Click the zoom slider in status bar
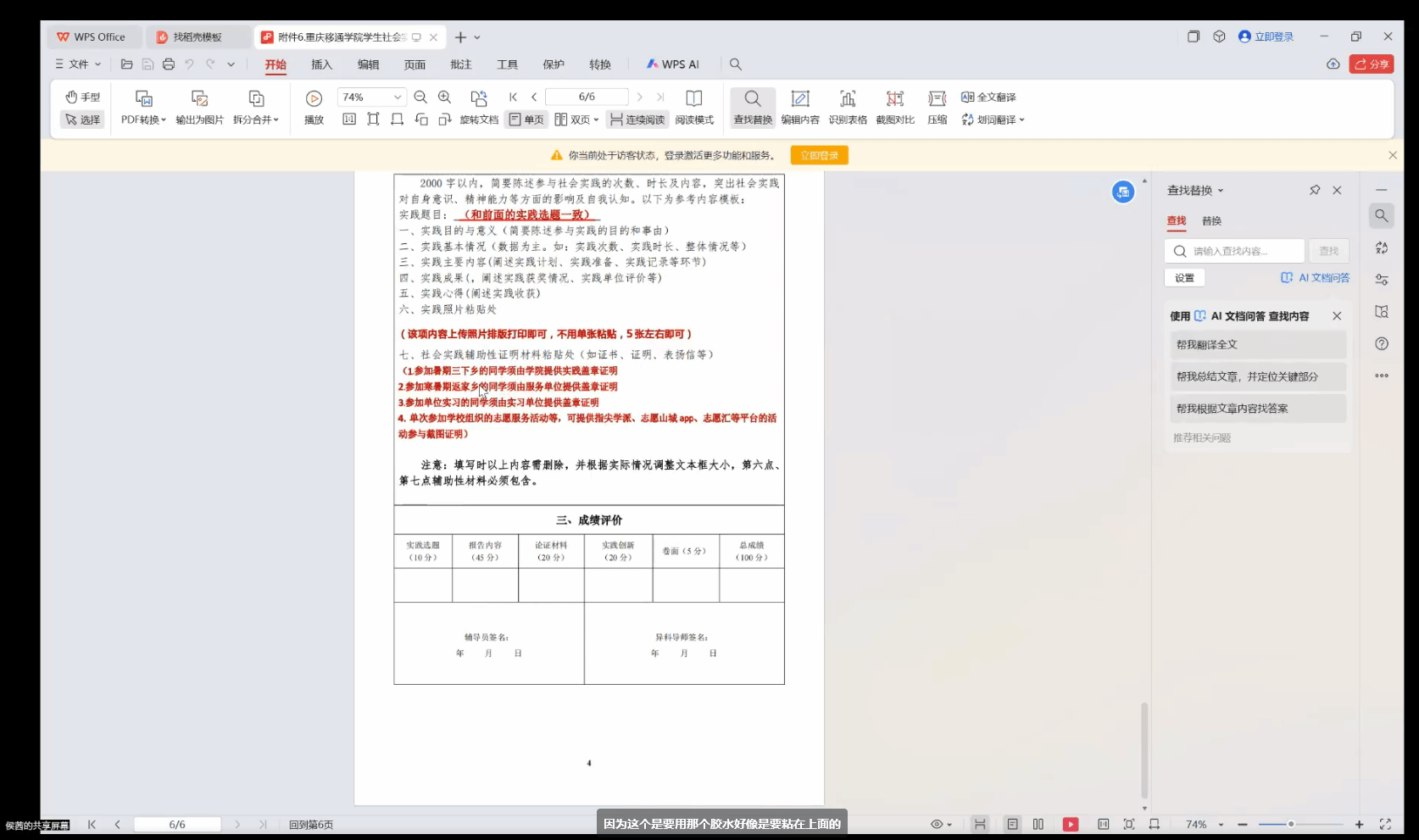Viewport: 1419px width, 840px height. (1291, 824)
